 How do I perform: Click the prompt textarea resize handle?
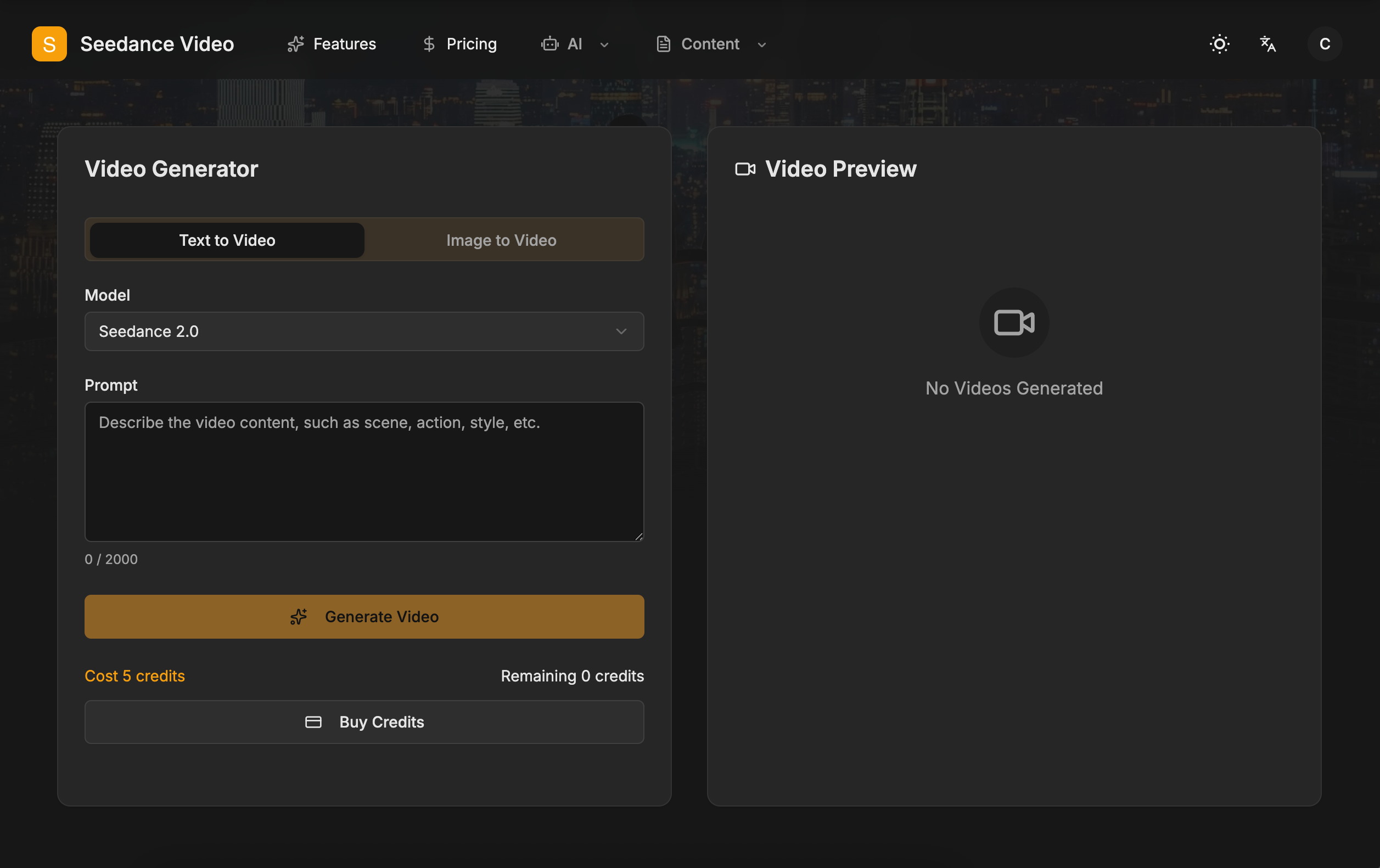[x=639, y=536]
